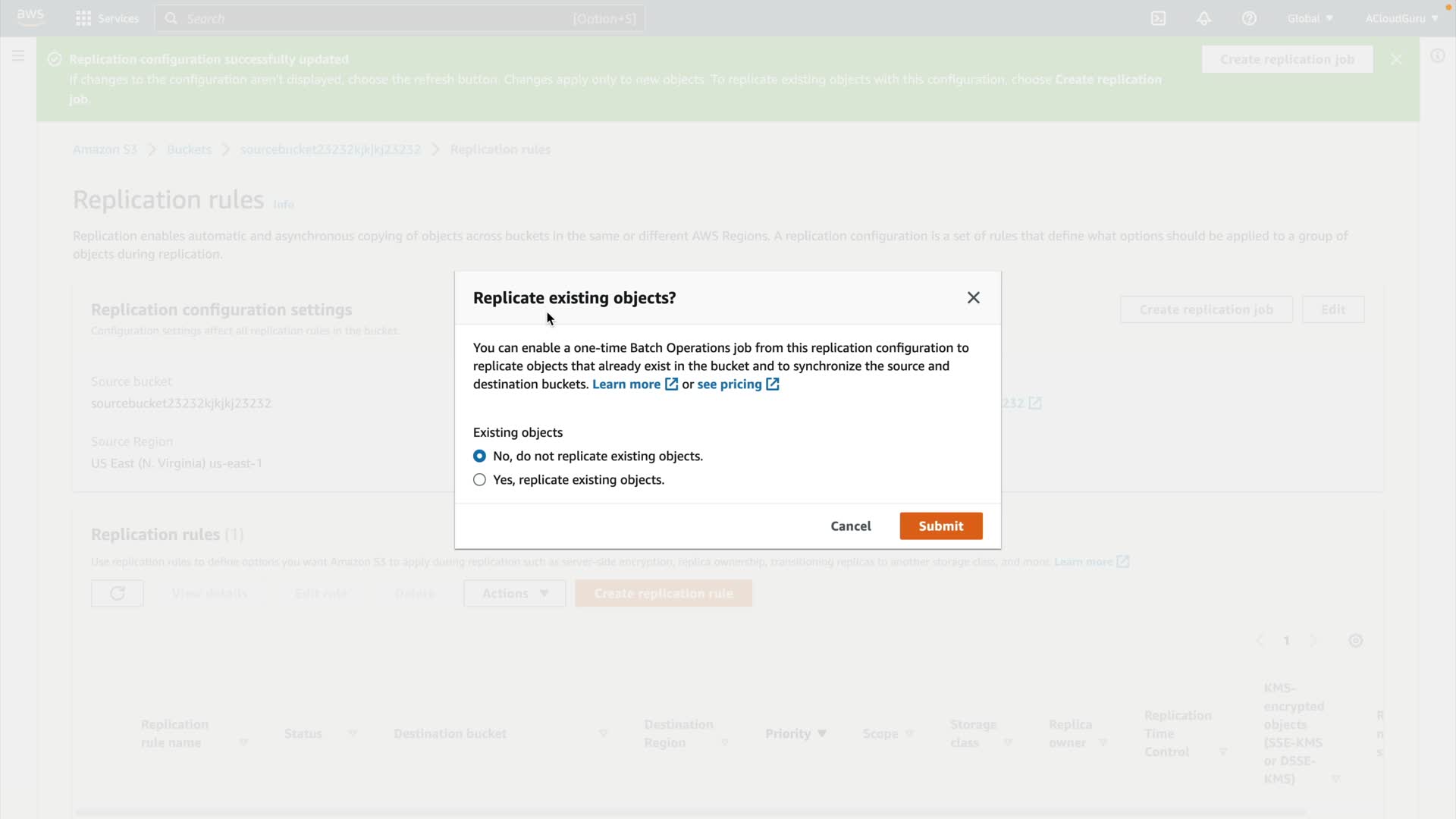1456x819 pixels.
Task: Click the AWS logo home icon
Action: click(30, 17)
